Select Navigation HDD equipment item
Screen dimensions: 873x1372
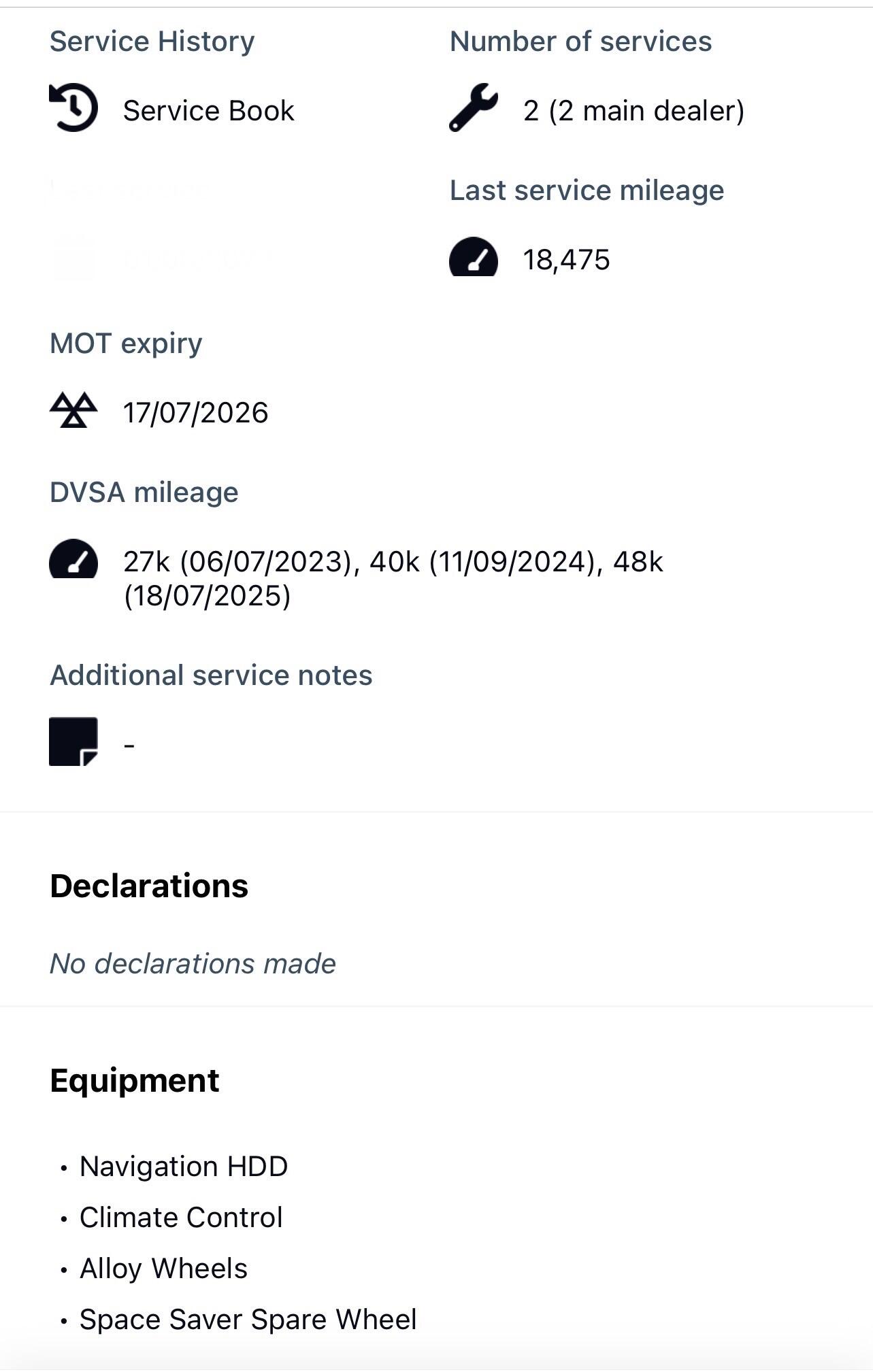coord(184,1166)
